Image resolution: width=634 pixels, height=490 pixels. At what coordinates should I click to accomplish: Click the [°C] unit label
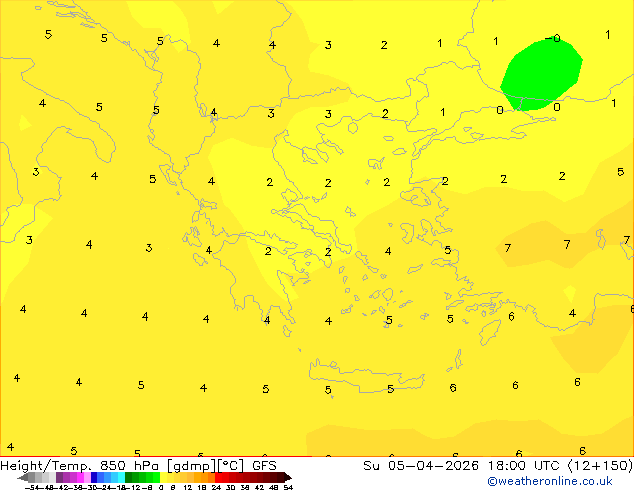(x=231, y=466)
